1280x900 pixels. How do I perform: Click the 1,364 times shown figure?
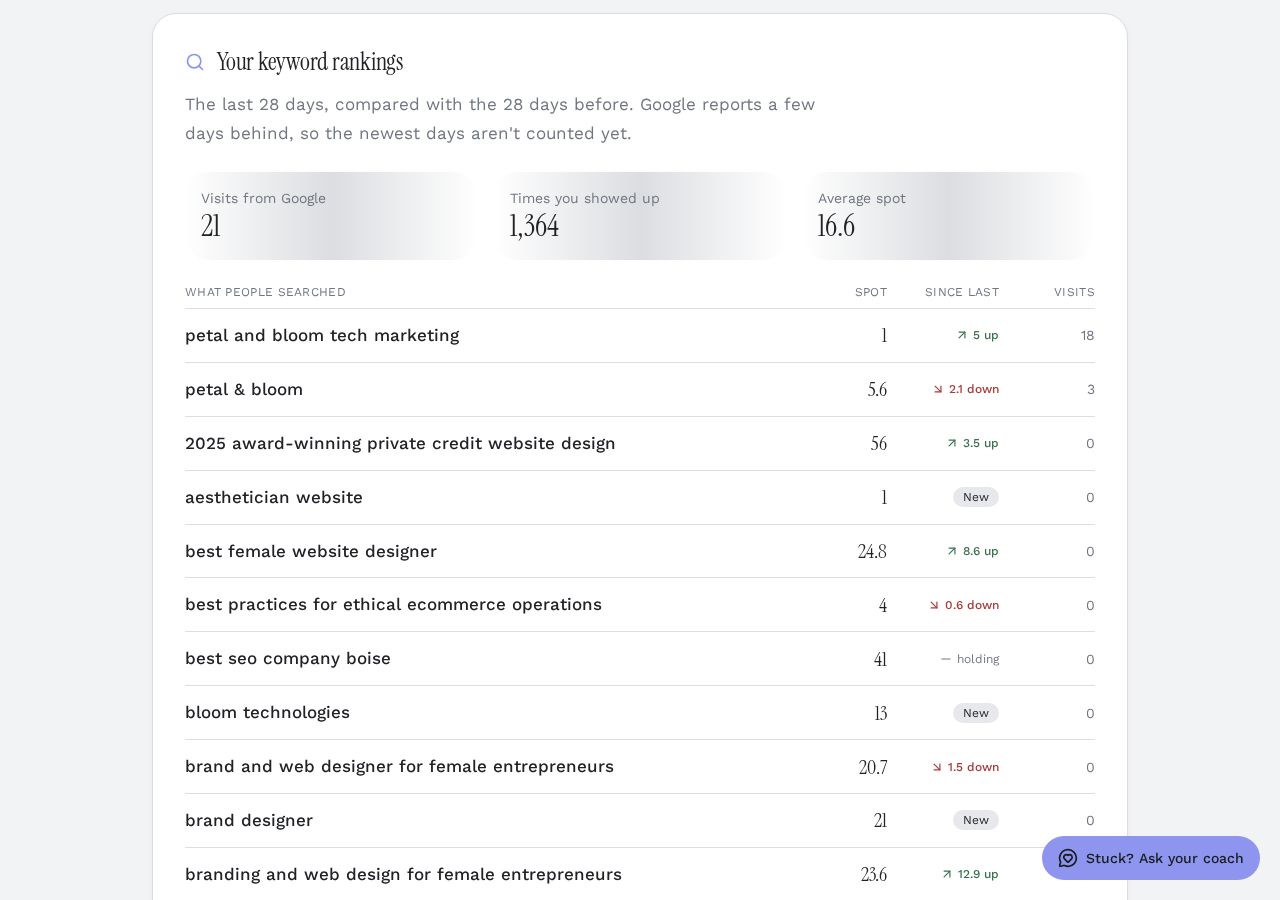pos(534,226)
